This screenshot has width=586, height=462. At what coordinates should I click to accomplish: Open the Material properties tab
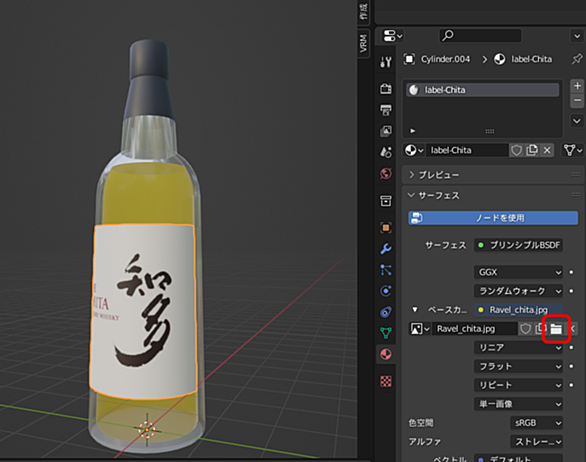[386, 354]
